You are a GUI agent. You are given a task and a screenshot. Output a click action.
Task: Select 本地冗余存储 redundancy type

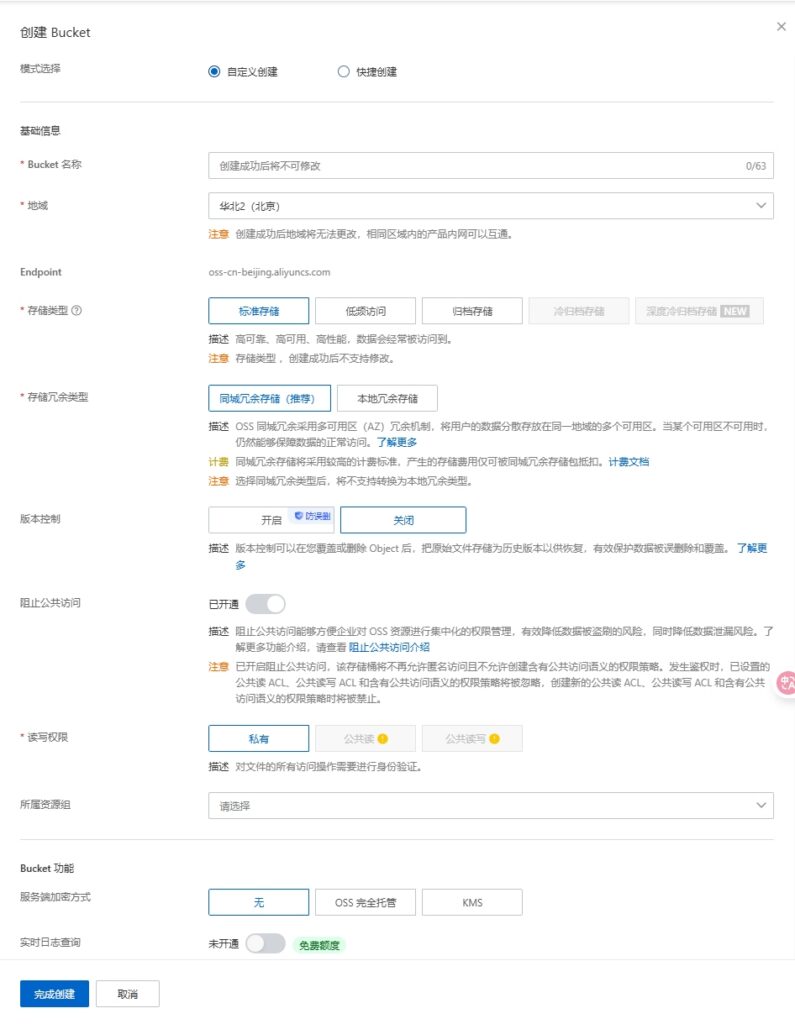(x=387, y=398)
